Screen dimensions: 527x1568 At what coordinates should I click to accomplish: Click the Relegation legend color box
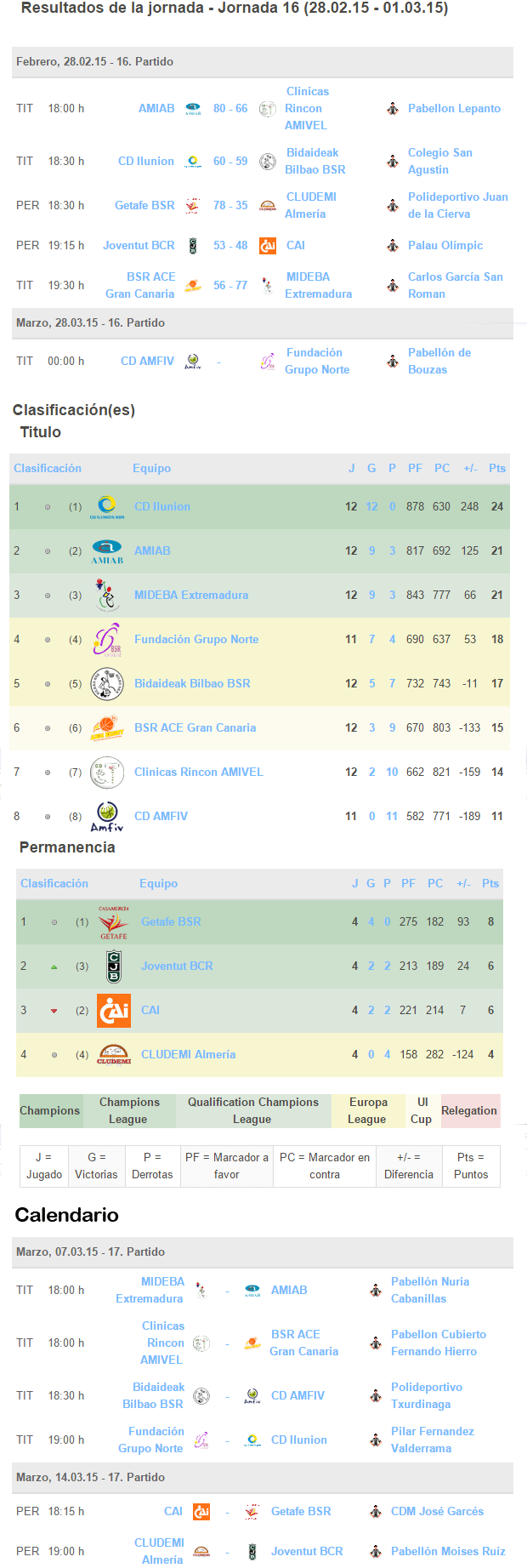tap(469, 1111)
